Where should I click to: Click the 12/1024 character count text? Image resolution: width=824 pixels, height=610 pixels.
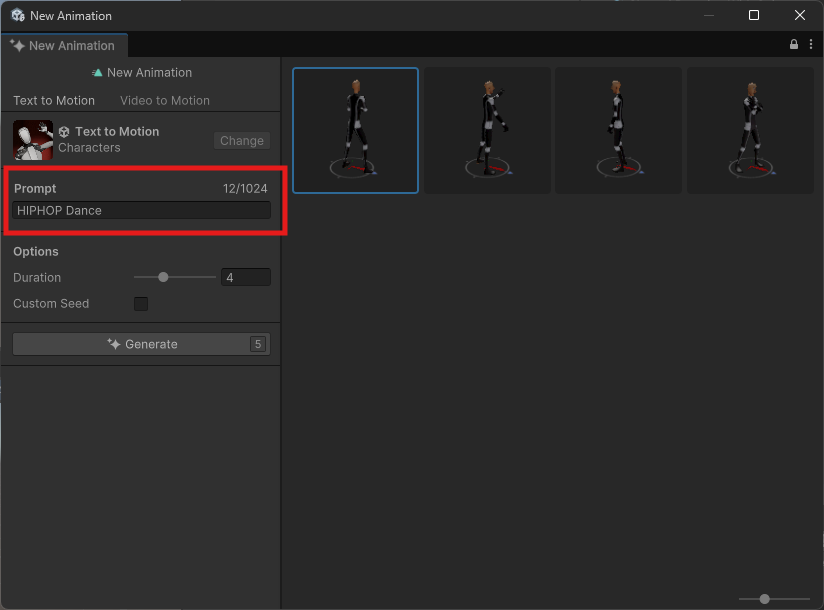tap(245, 189)
